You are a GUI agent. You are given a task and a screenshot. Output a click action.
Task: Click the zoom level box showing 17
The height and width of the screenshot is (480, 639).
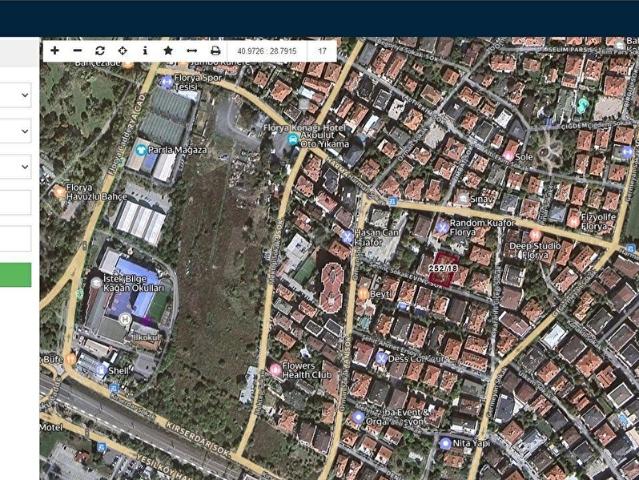(322, 50)
